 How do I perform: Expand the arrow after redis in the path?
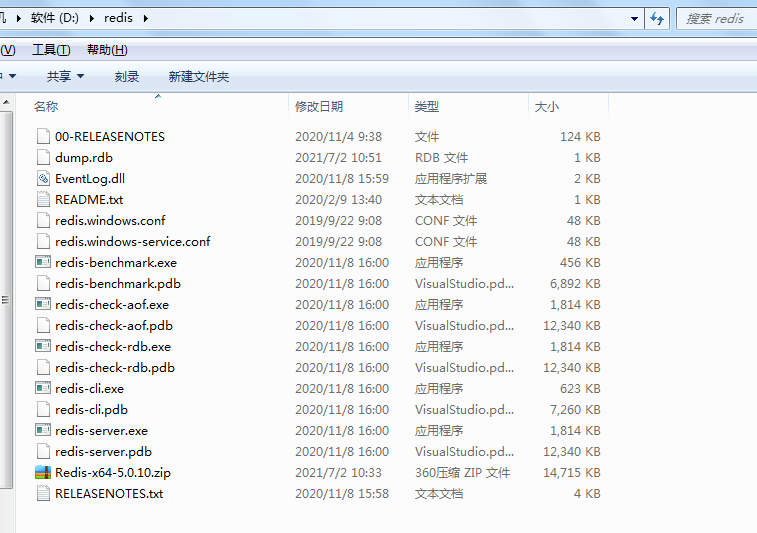click(146, 19)
